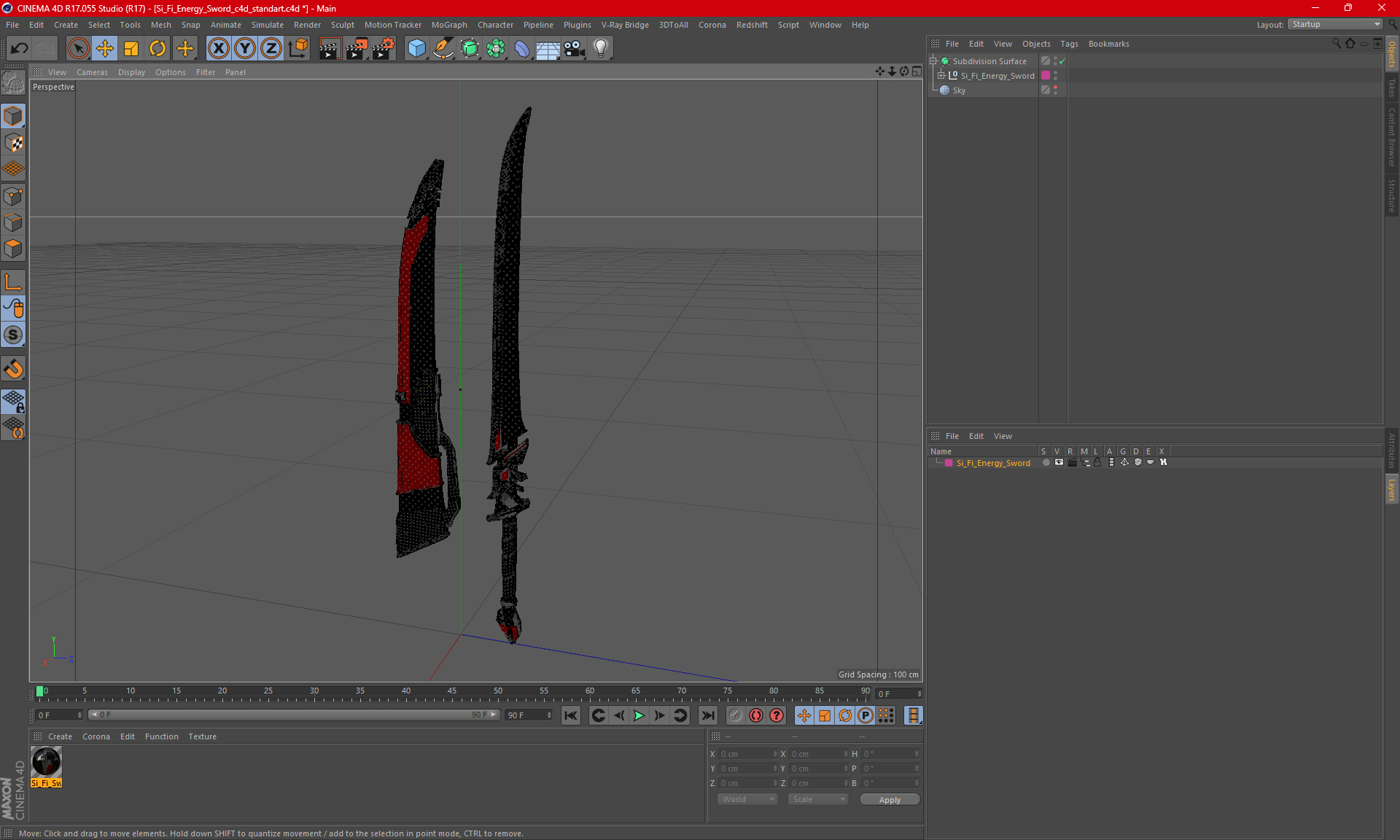Image resolution: width=1400 pixels, height=840 pixels.
Task: Toggle layer View eye for Si_Fi_Energy_Sword
Action: pyautogui.click(x=1059, y=462)
